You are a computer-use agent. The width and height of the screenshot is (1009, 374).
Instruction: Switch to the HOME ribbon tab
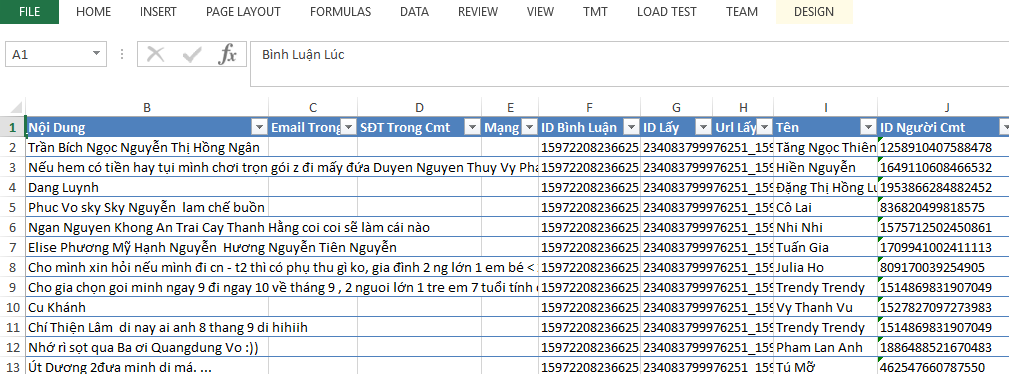[x=93, y=12]
